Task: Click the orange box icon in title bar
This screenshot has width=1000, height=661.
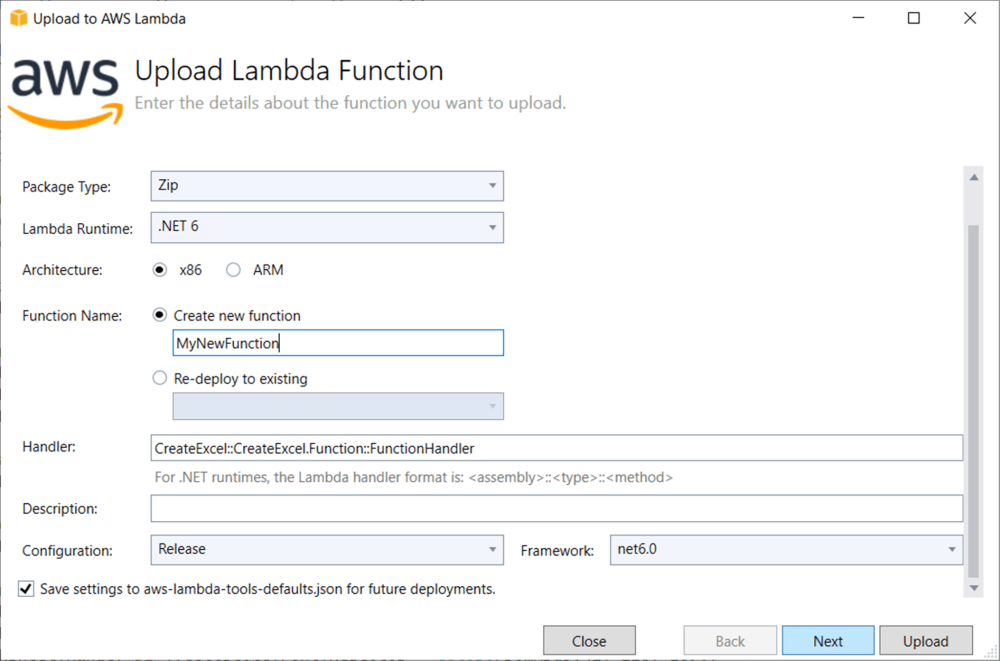Action: coord(17,18)
